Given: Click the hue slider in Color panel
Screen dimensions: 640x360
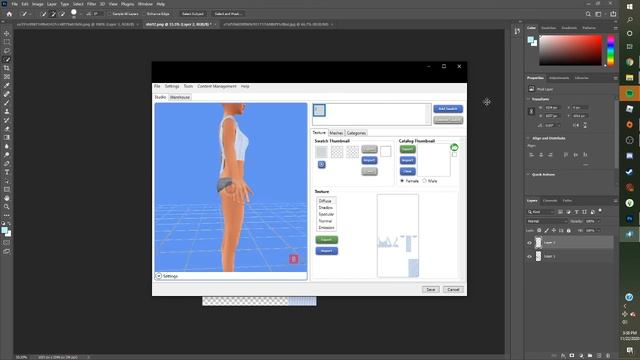Looking at the screenshot, I should [611, 51].
